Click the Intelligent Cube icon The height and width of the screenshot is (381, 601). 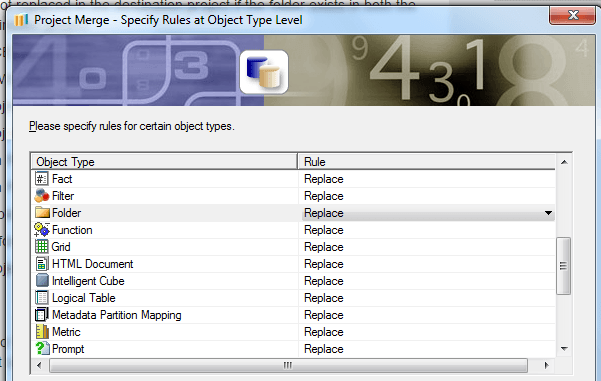42,281
